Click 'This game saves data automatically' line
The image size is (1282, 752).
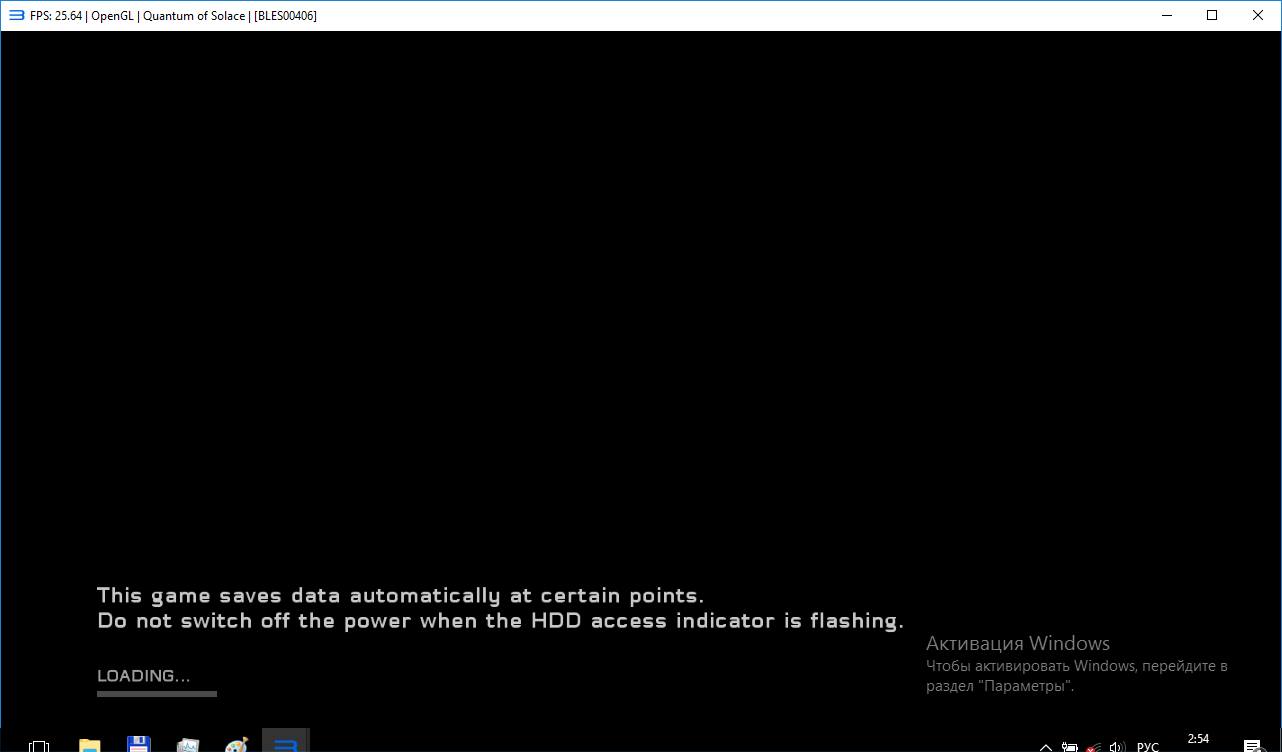401,596
